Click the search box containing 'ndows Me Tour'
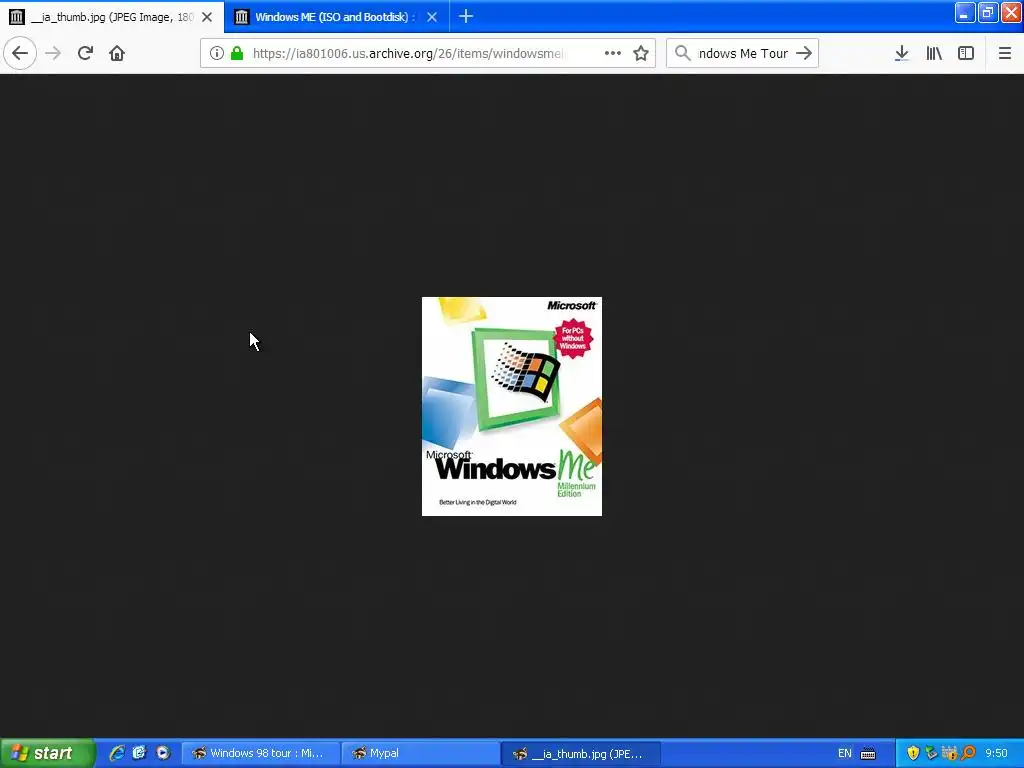The width and height of the screenshot is (1024, 768). 743,54
